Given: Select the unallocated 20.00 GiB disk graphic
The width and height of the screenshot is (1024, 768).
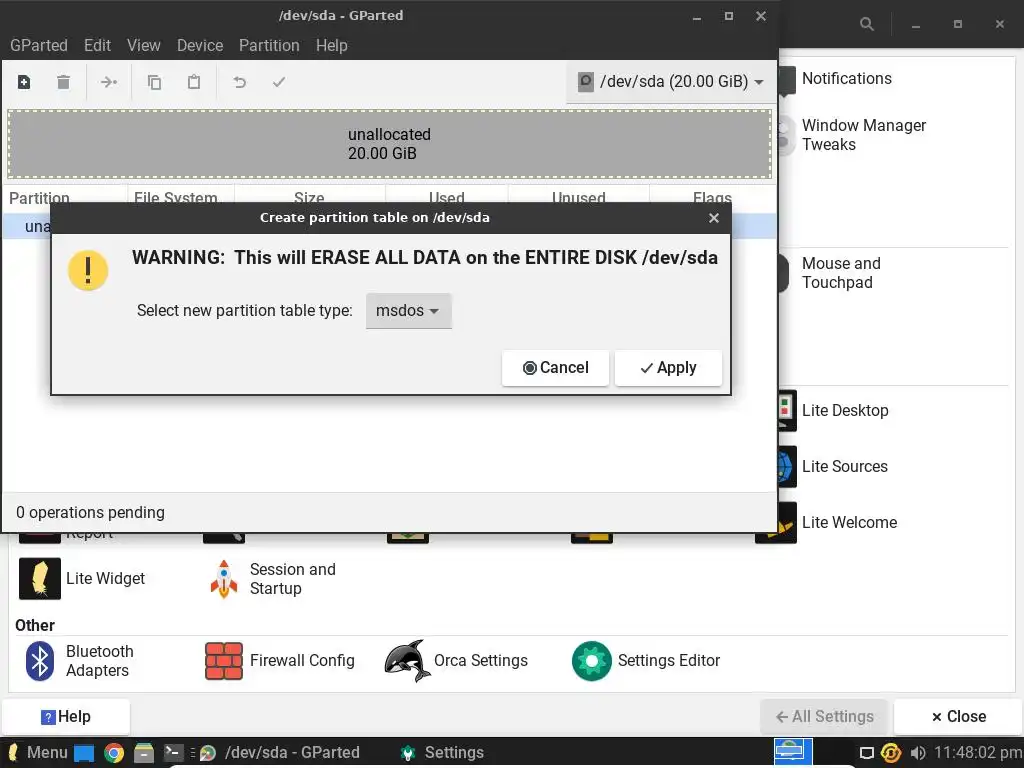Looking at the screenshot, I should [389, 144].
